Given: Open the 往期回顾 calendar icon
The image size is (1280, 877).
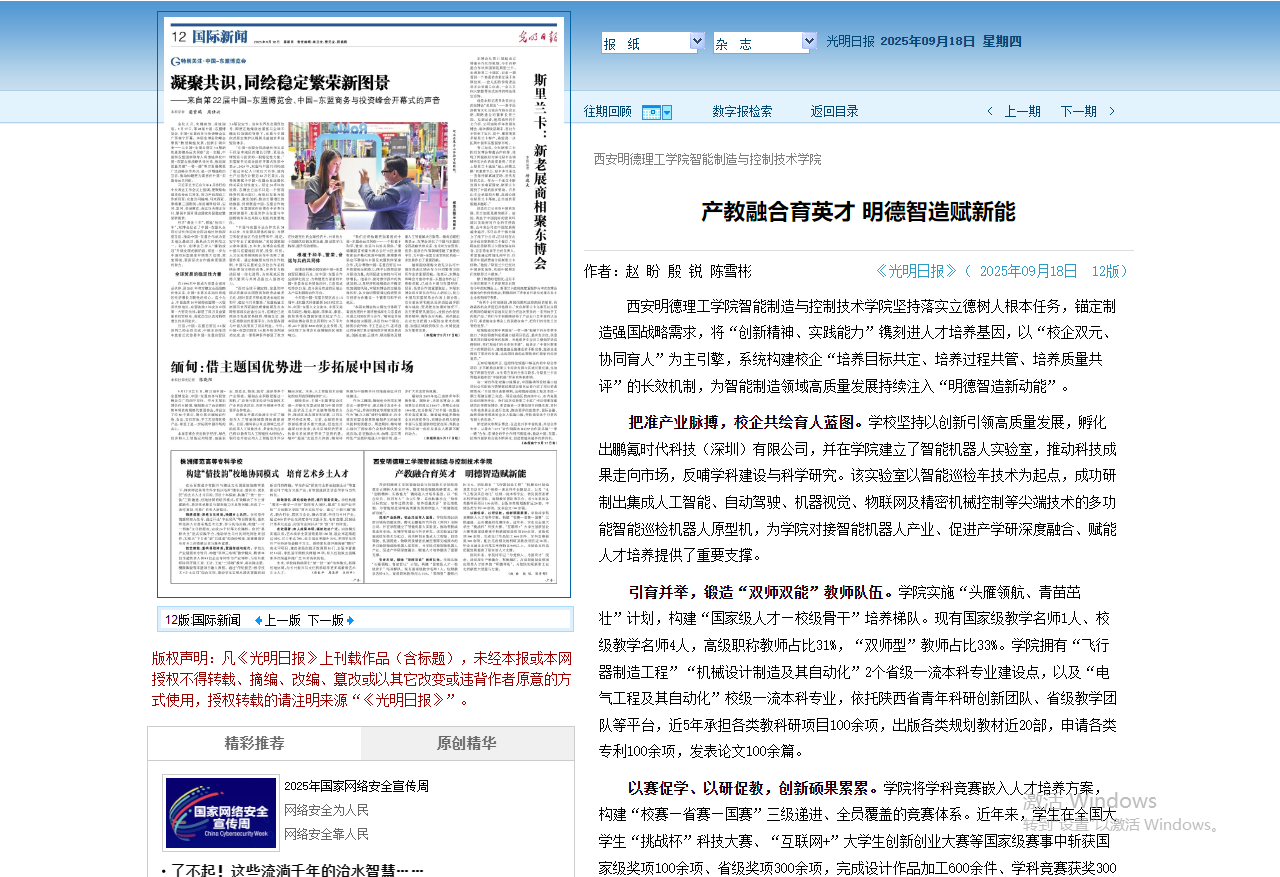Looking at the screenshot, I should 651,112.
